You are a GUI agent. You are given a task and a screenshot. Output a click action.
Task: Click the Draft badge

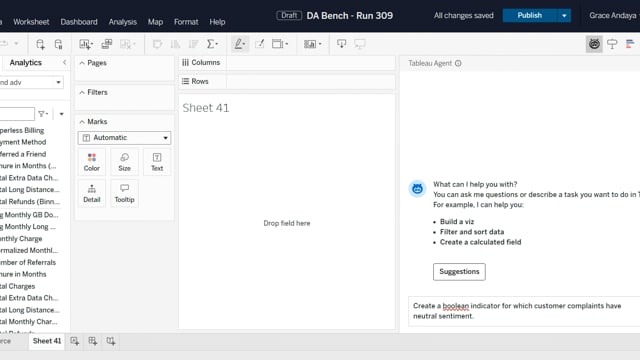289,16
